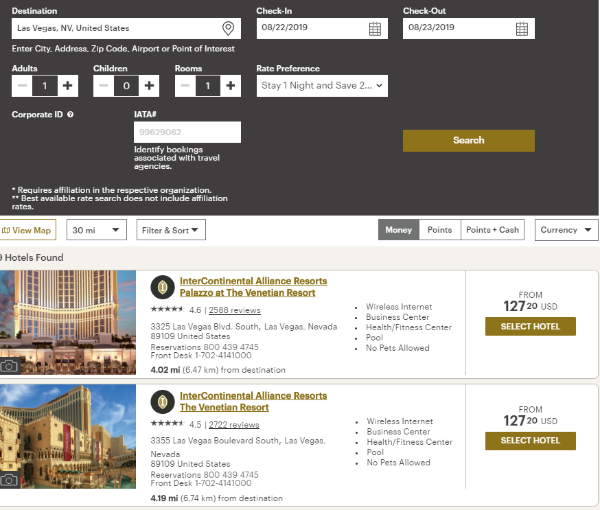
Task: Decrease Children count with minus
Action: (x=104, y=86)
